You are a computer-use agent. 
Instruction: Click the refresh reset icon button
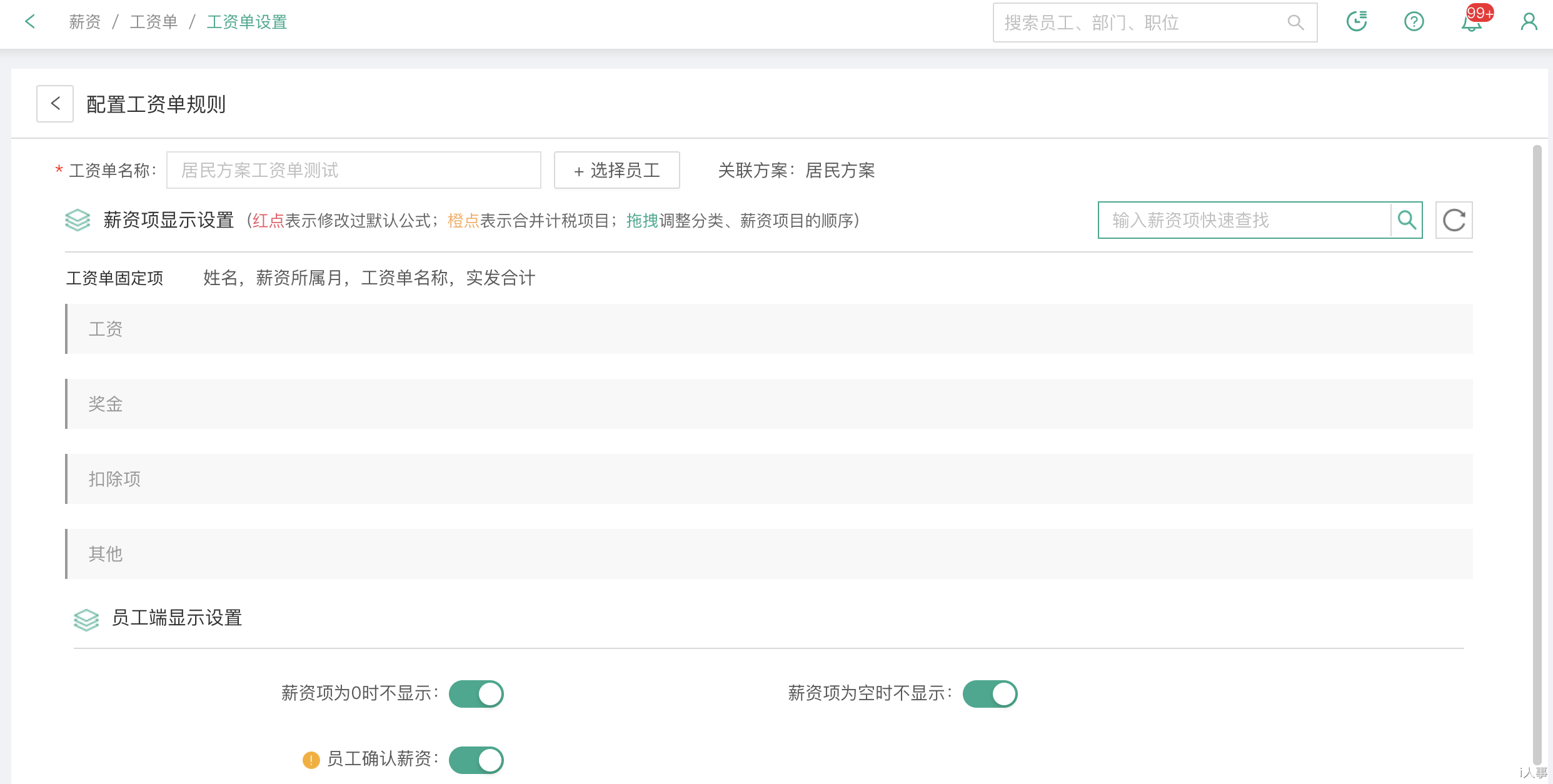click(1454, 220)
